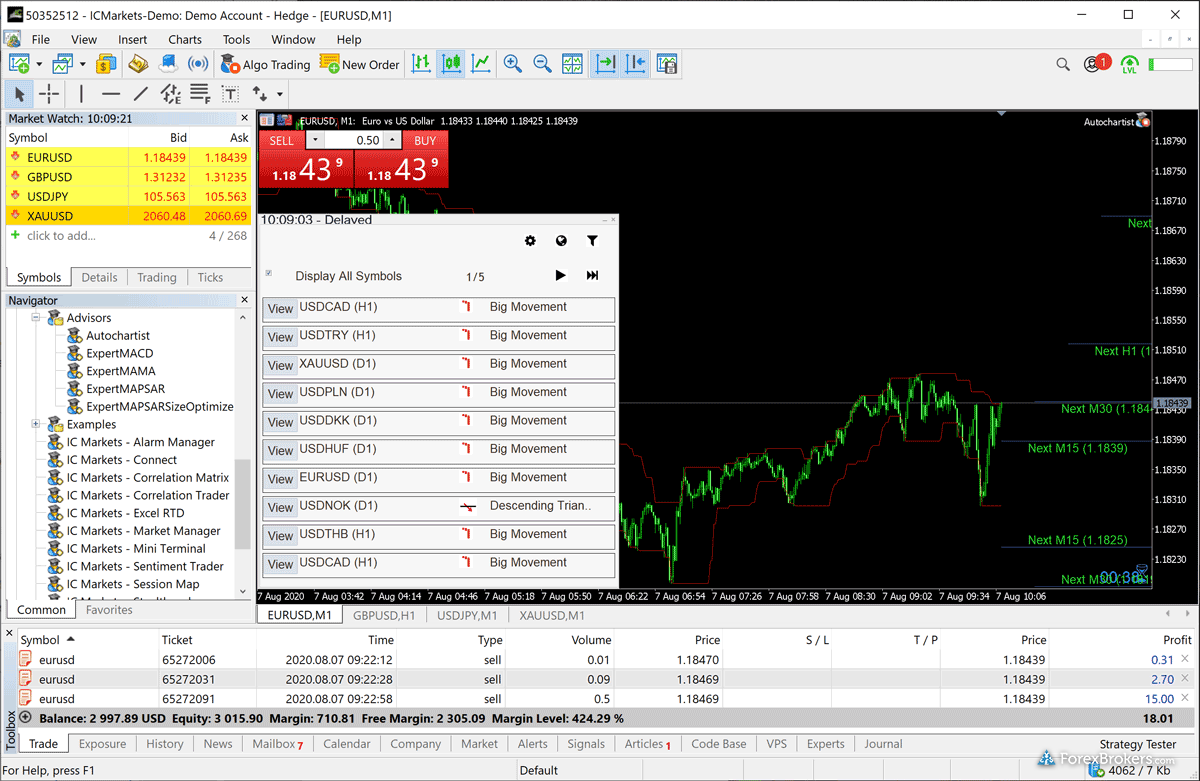Expand the balance summary row in Toolbox

pos(25,717)
